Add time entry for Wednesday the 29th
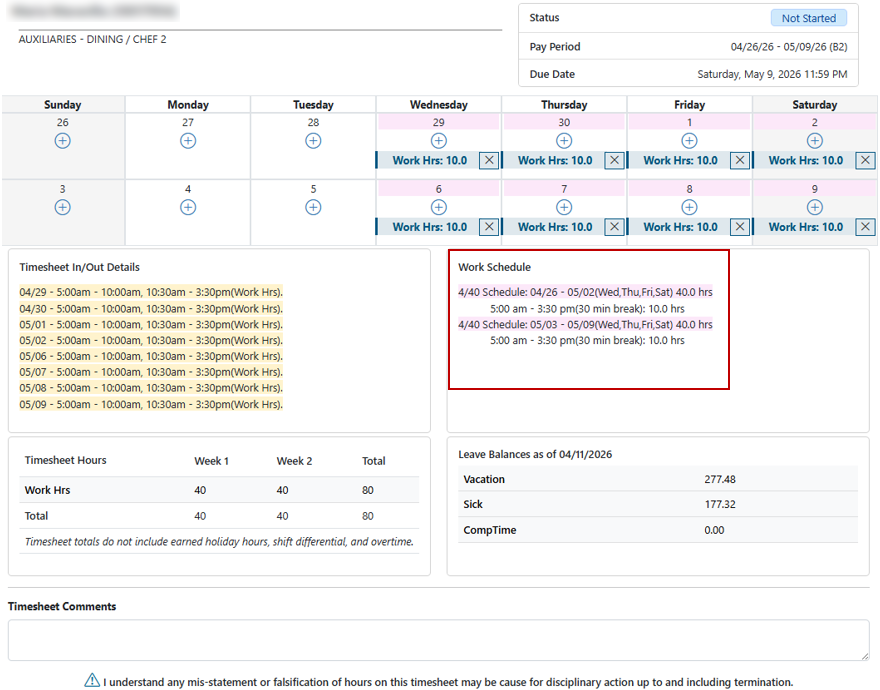This screenshot has height=690, width=880. point(439,140)
